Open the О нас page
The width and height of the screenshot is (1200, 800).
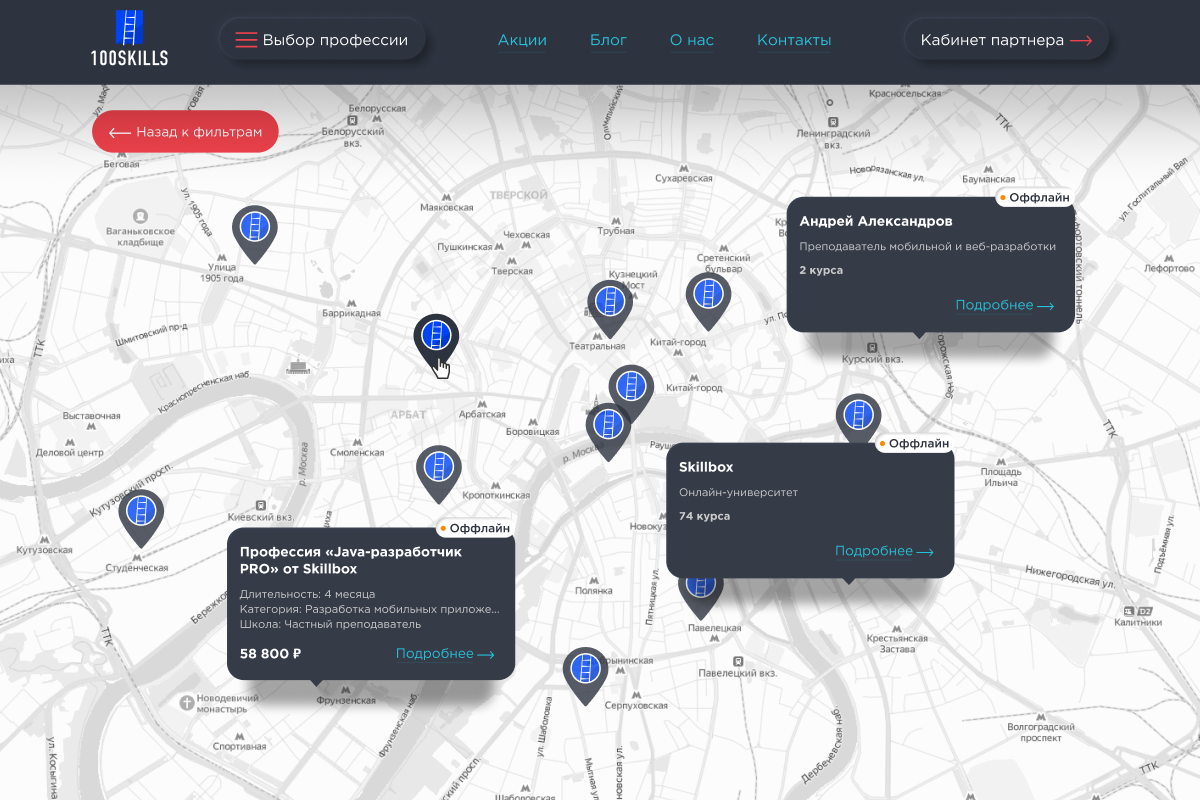692,40
